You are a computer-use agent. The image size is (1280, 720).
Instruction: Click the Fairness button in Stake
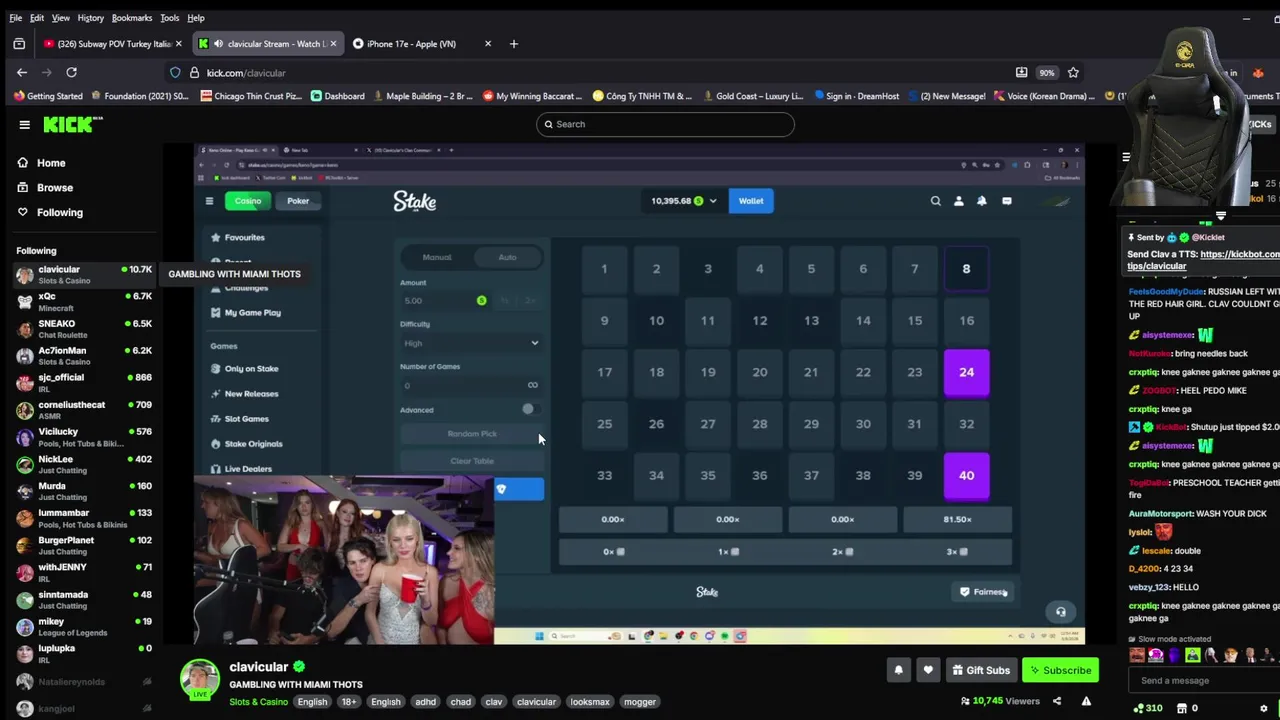coord(983,592)
